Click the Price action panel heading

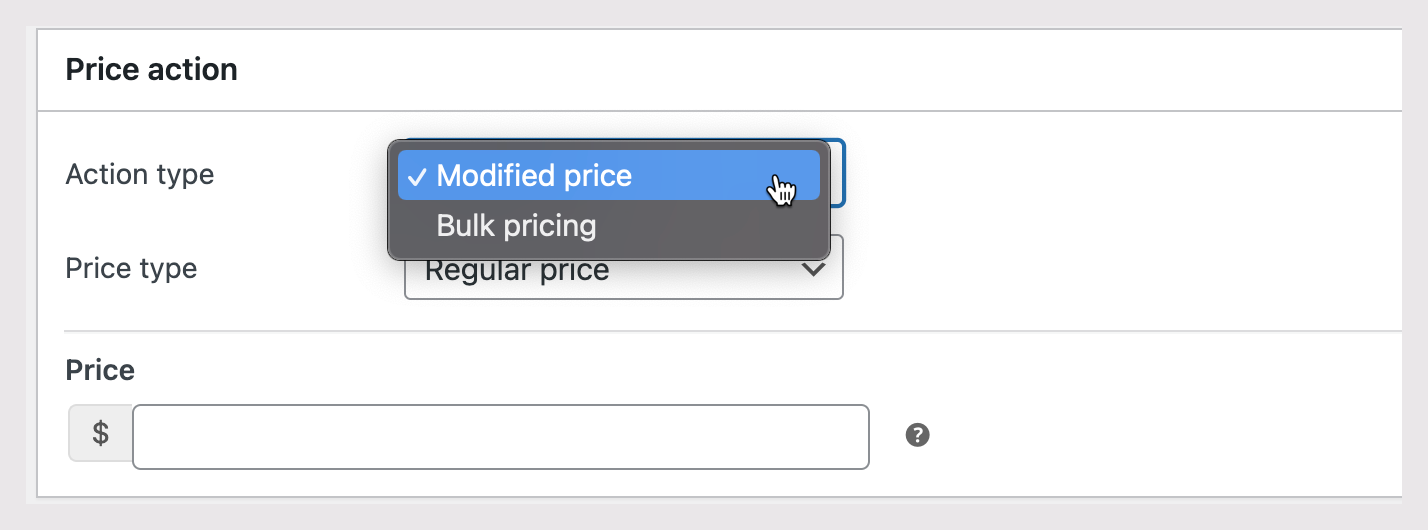coord(151,70)
